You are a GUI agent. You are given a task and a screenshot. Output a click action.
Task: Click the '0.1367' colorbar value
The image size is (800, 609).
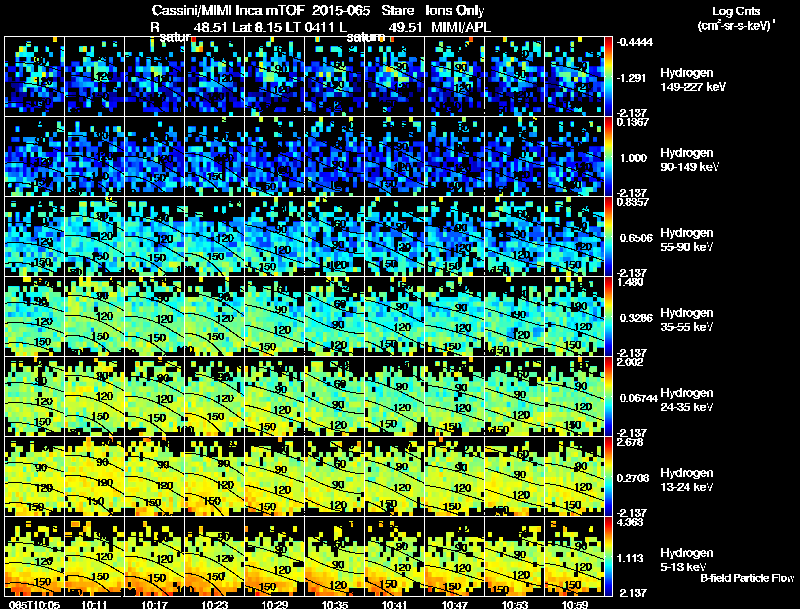point(633,122)
